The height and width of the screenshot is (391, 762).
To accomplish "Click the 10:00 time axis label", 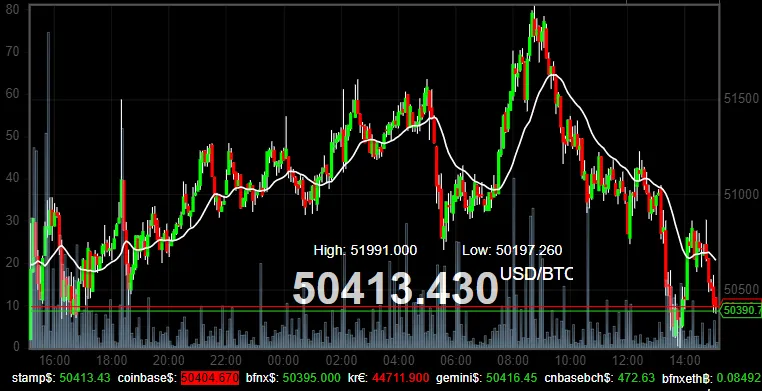I will 570,360.
